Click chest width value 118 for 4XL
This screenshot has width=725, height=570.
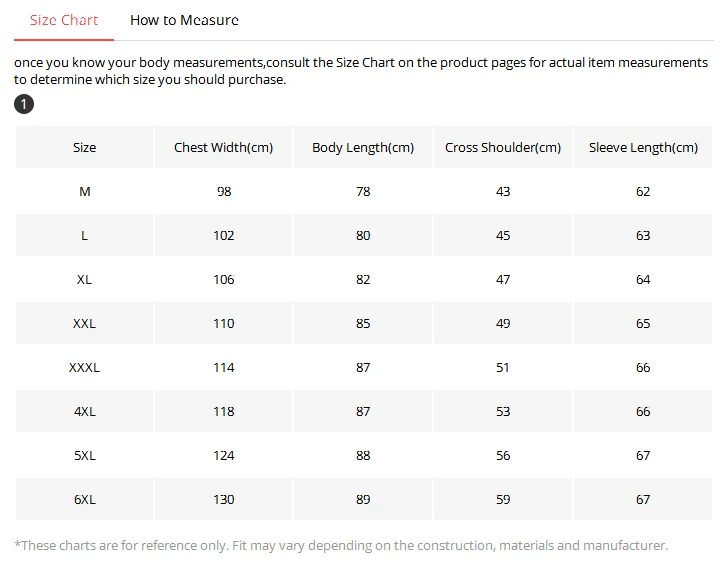(x=224, y=411)
